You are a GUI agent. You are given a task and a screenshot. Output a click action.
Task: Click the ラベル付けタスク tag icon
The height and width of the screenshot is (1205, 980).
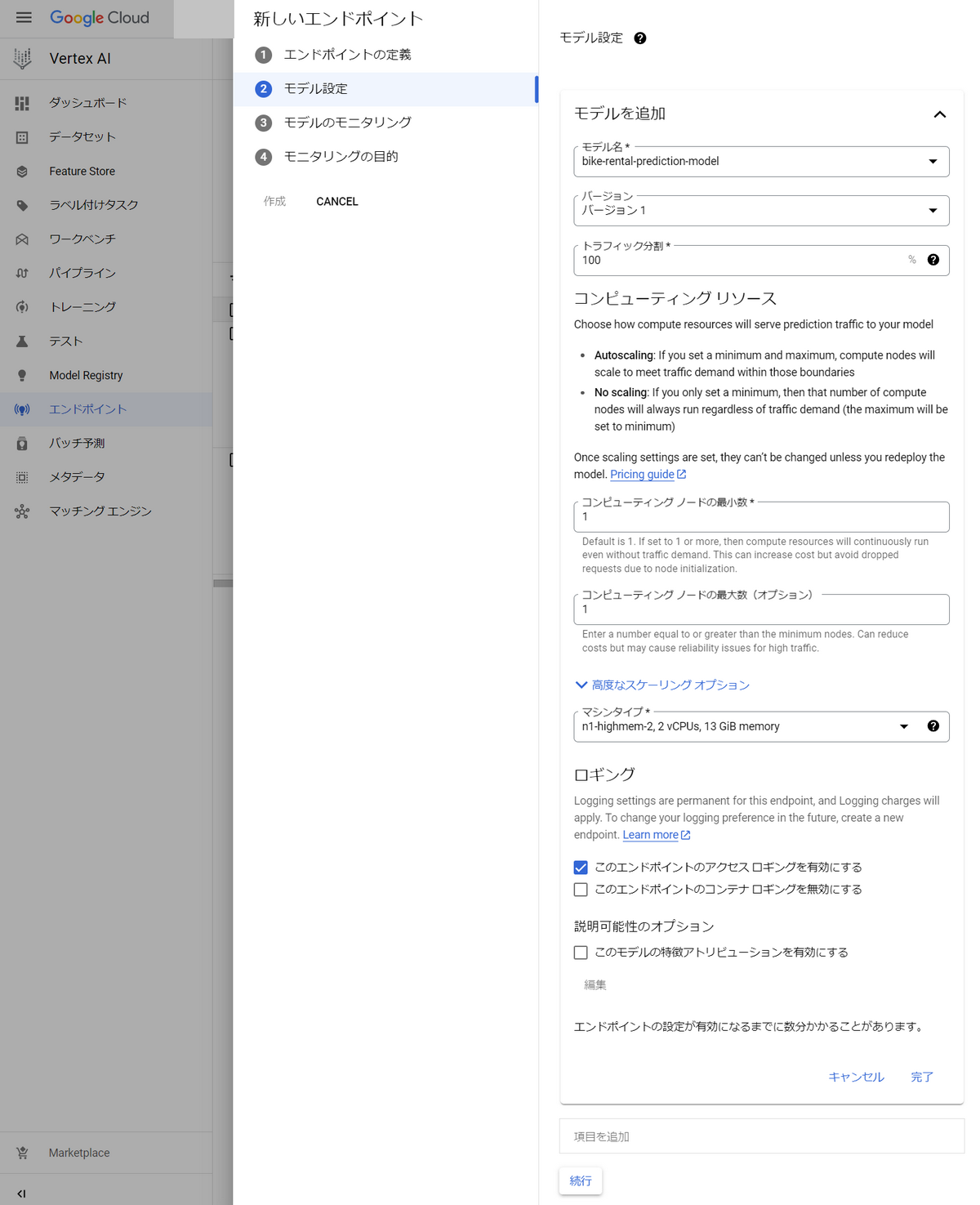click(x=22, y=205)
